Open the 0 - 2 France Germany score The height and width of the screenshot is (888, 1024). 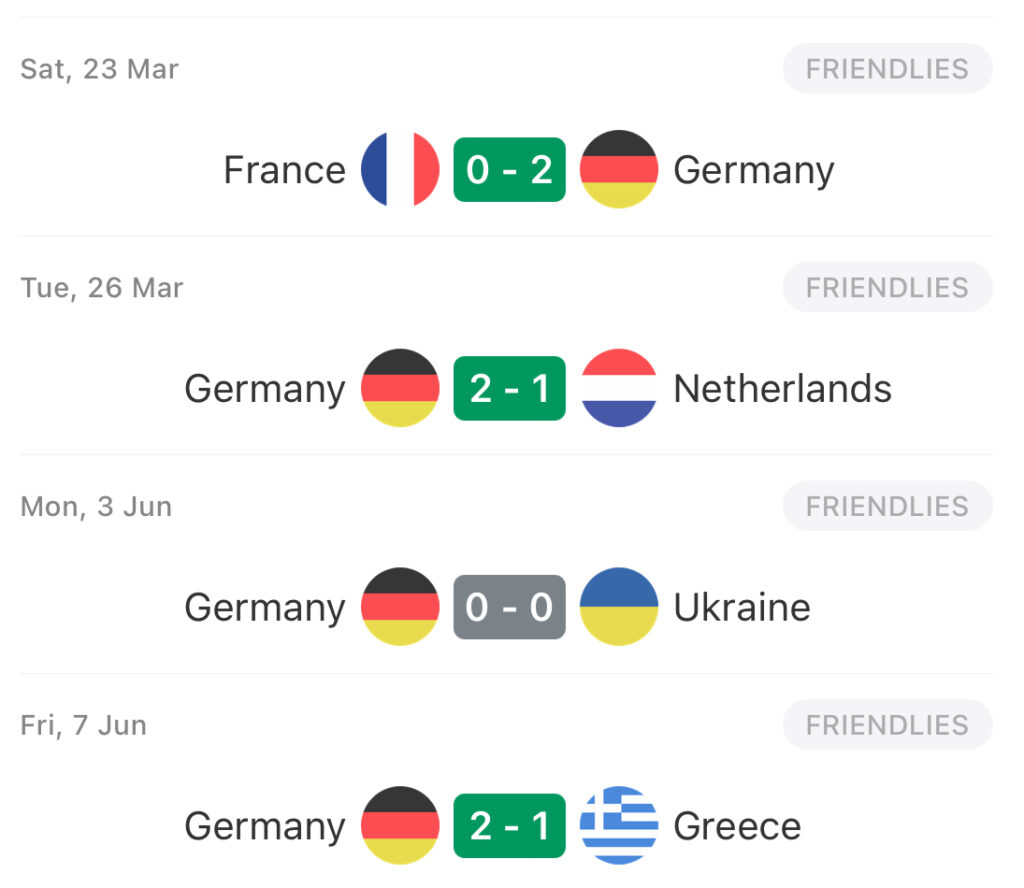[x=509, y=170]
